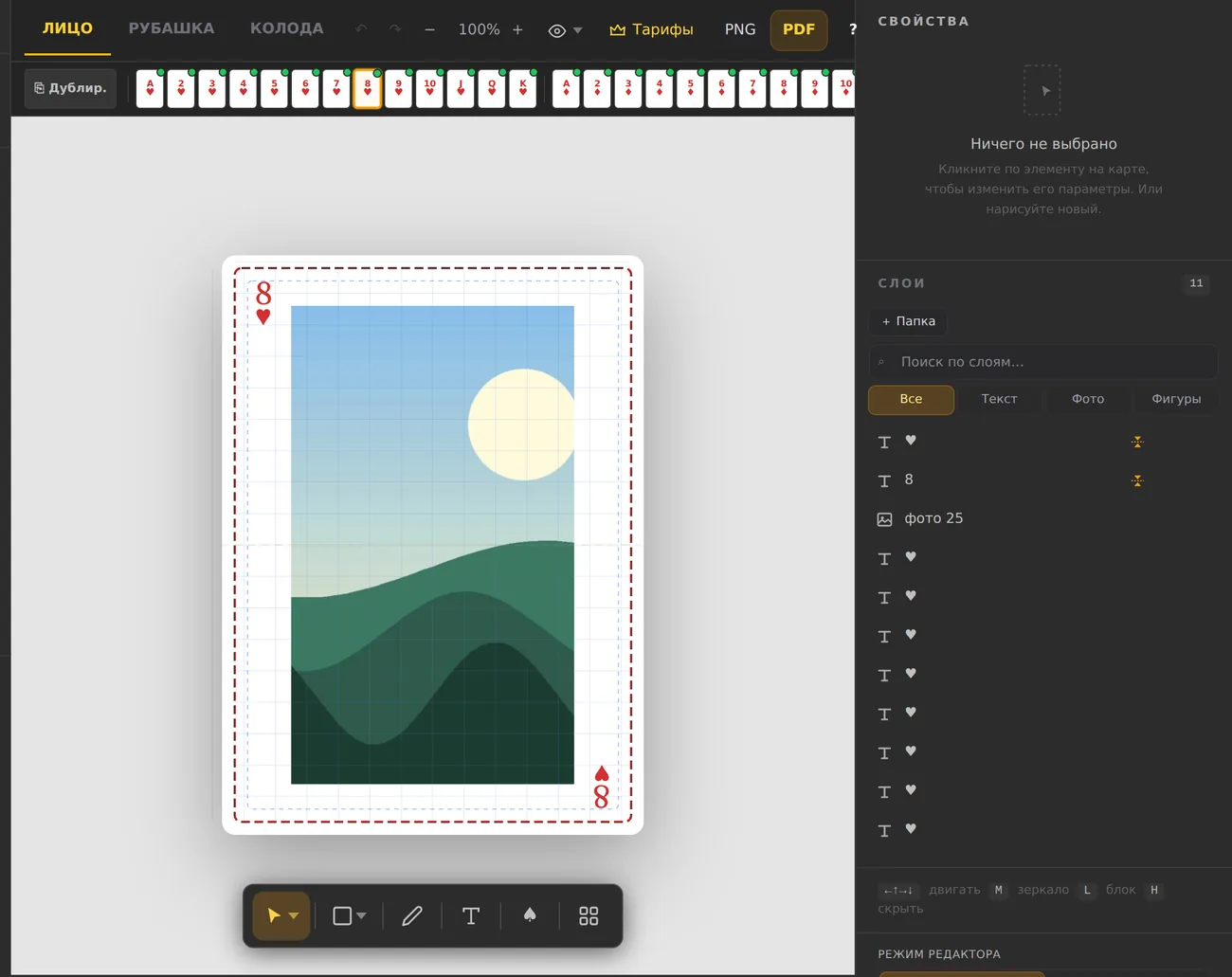Select the 10 of hearts card thumbnail
The width and height of the screenshot is (1232, 977).
(x=429, y=88)
